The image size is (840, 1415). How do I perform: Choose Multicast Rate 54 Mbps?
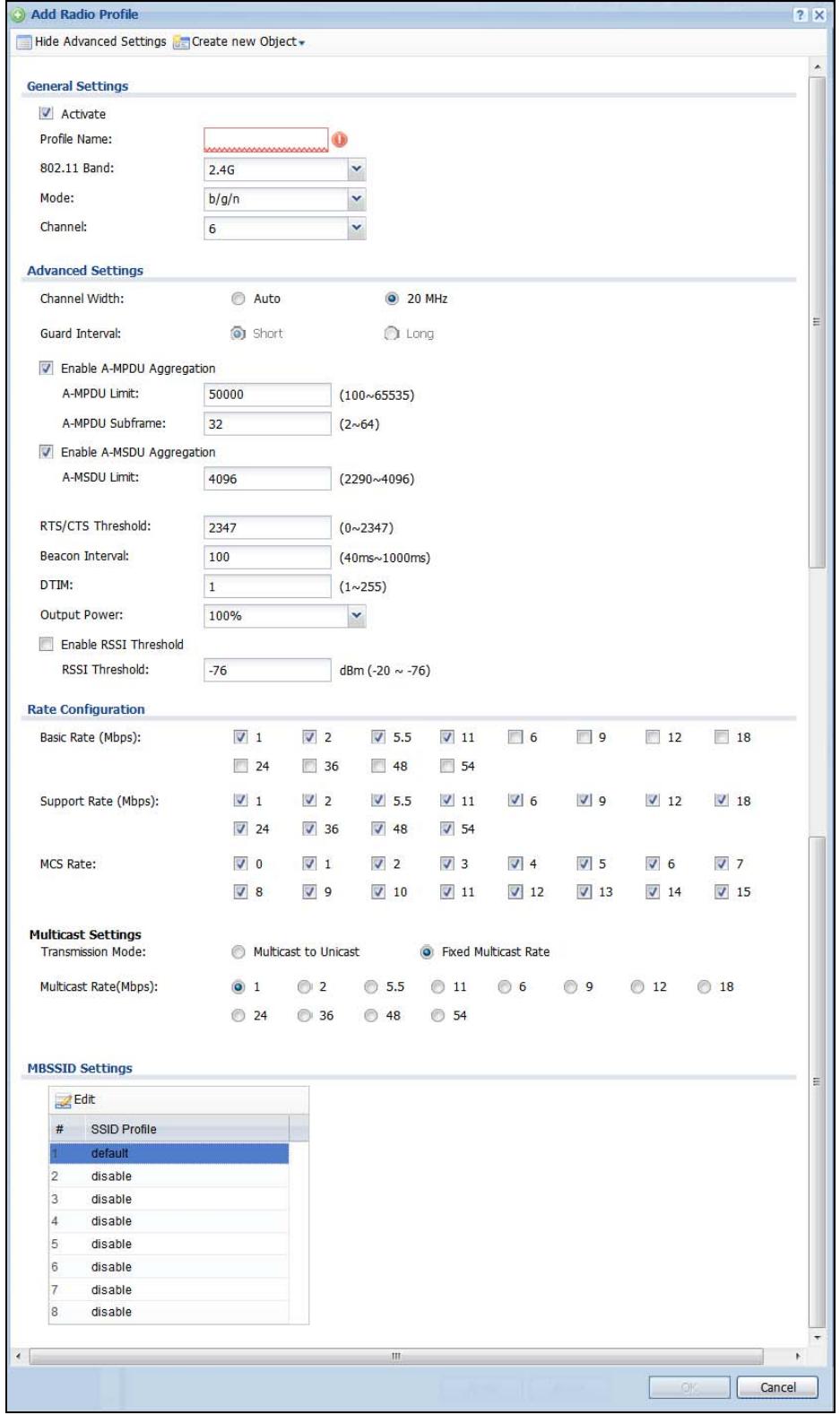437,1016
